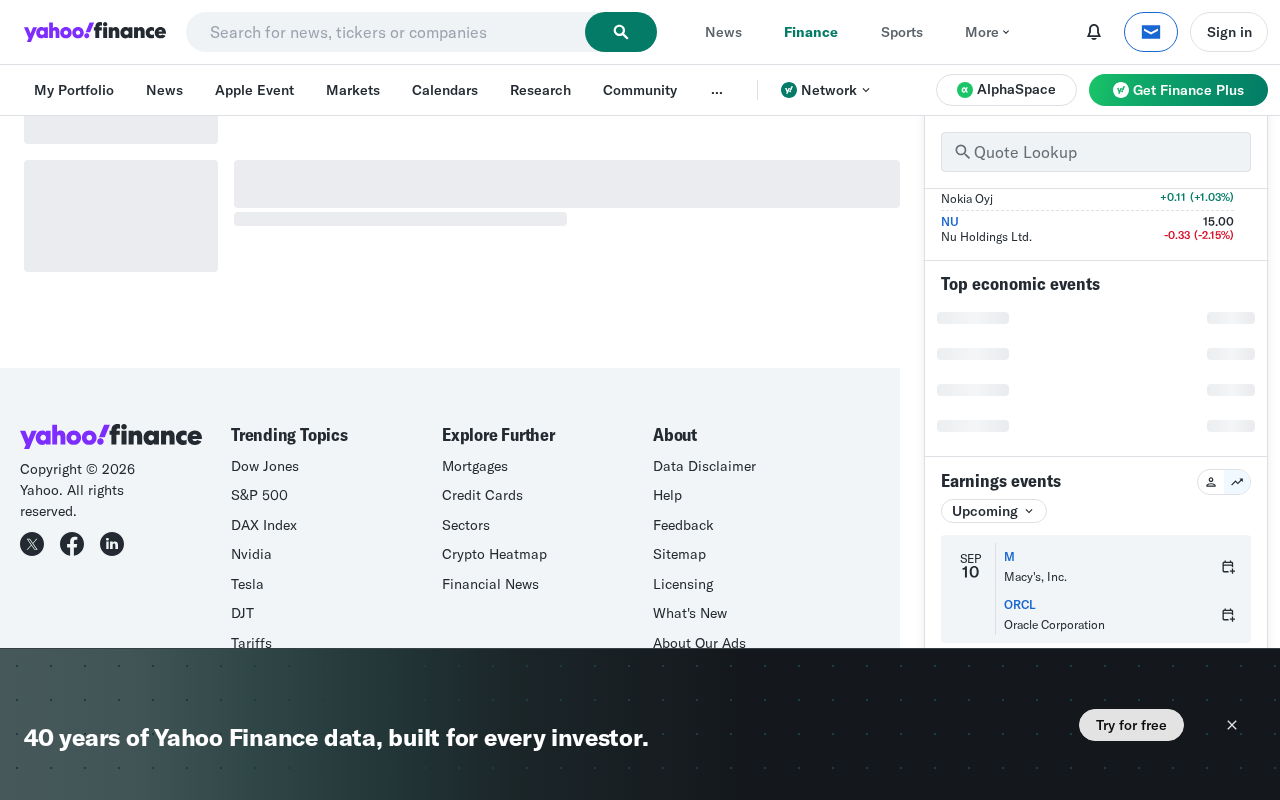This screenshot has height=800, width=1280.
Task: Expand the Network dropdown
Action: coord(825,90)
